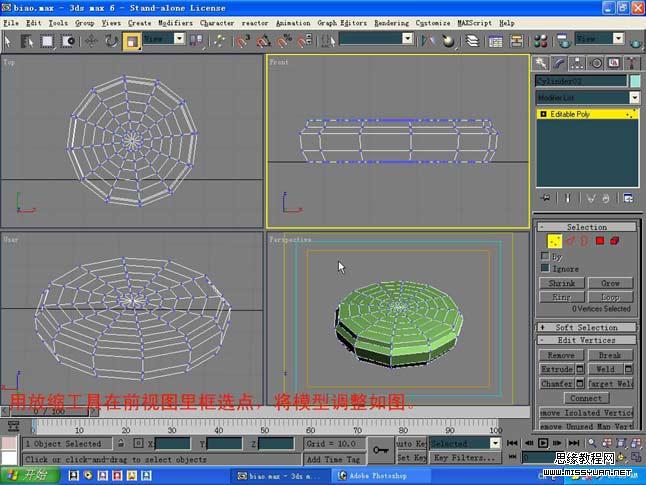Switch to the Display command panel tab

click(614, 63)
